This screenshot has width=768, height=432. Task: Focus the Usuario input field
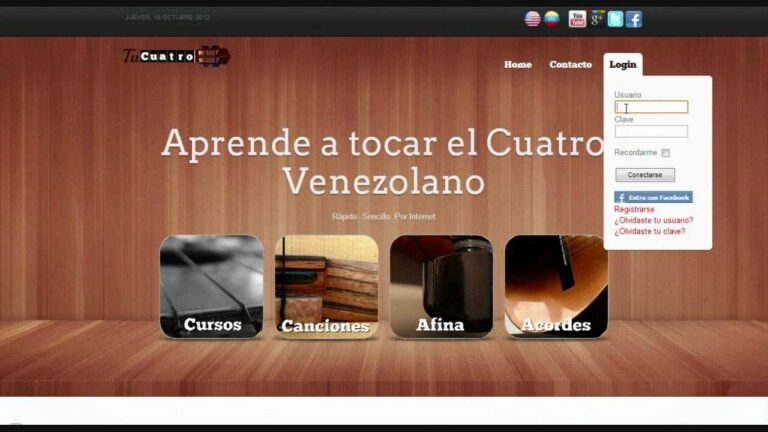tap(651, 107)
